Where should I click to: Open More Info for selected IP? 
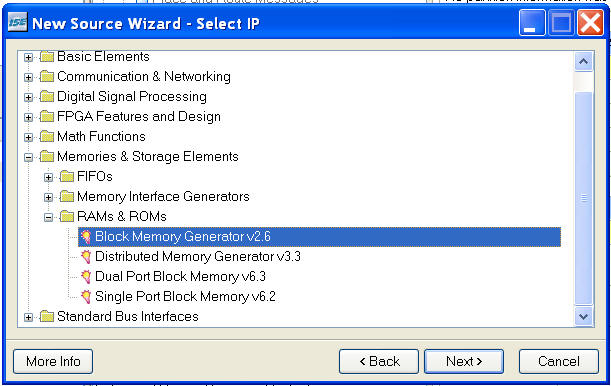[53, 361]
